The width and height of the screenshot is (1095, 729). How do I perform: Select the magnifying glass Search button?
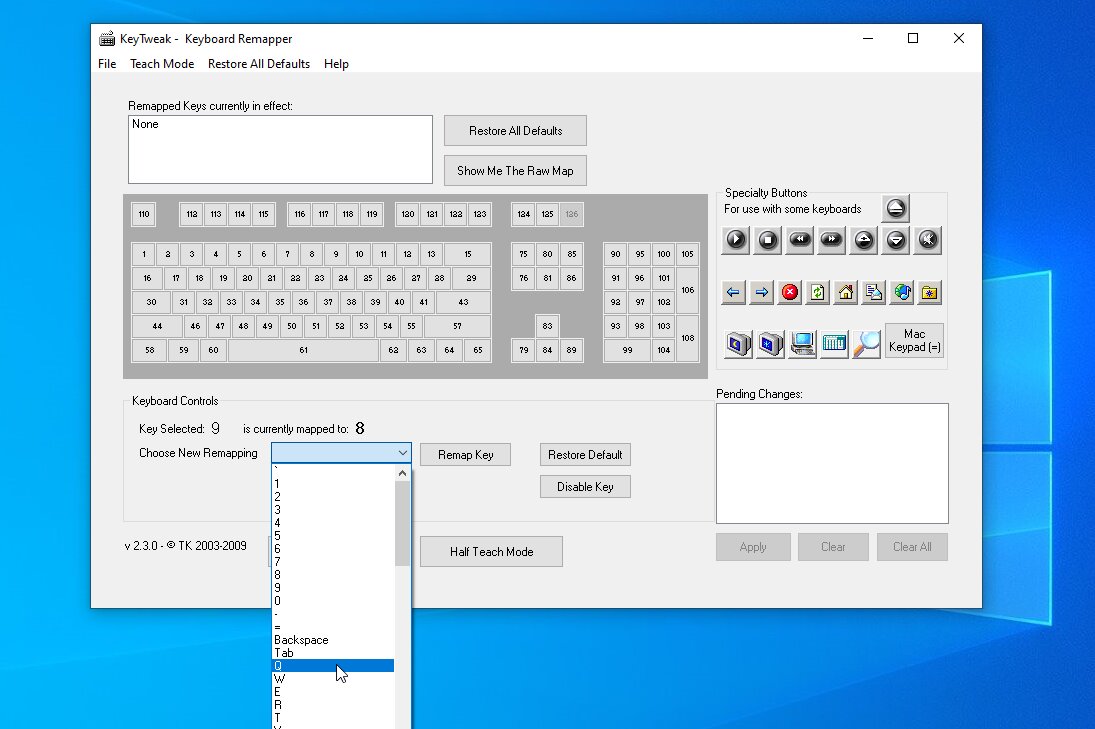(866, 343)
